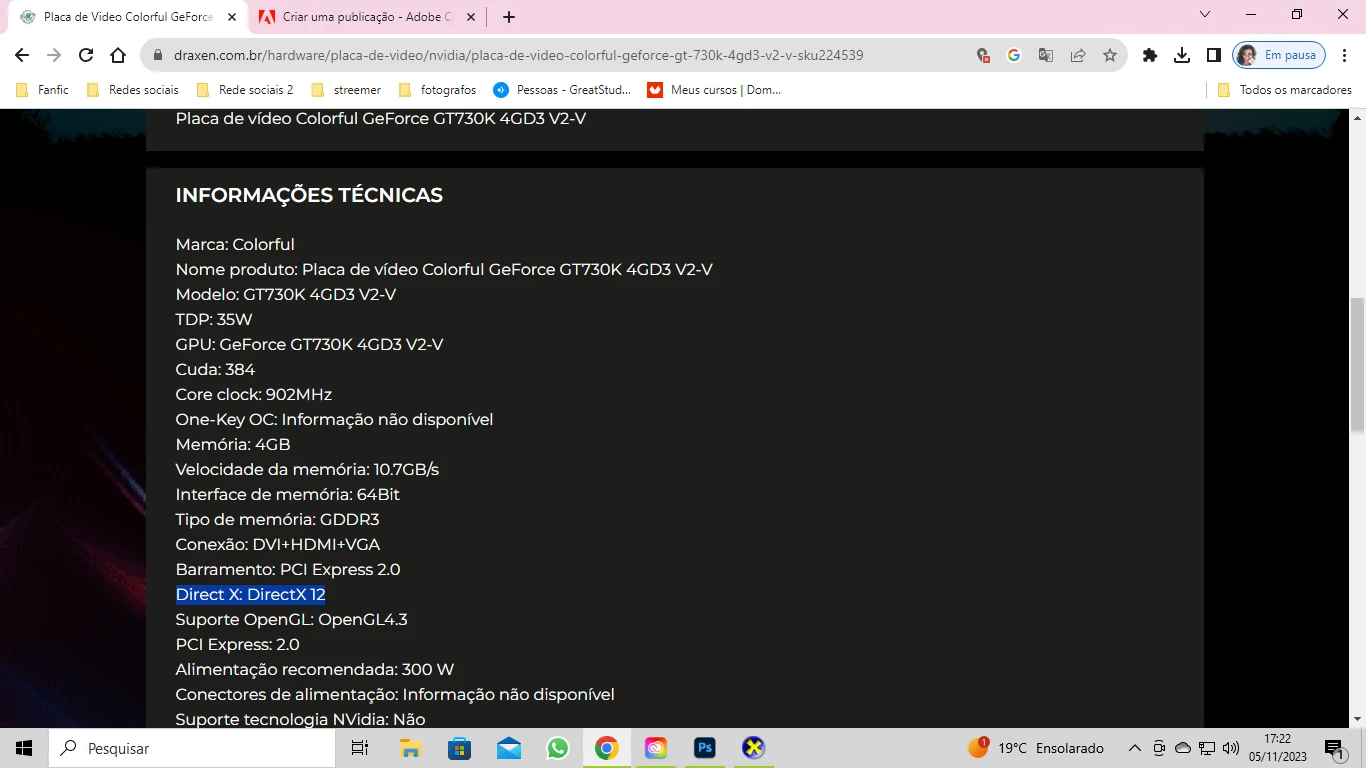
Task: Open Adobe Creative Cloud from the taskbar
Action: click(656, 748)
